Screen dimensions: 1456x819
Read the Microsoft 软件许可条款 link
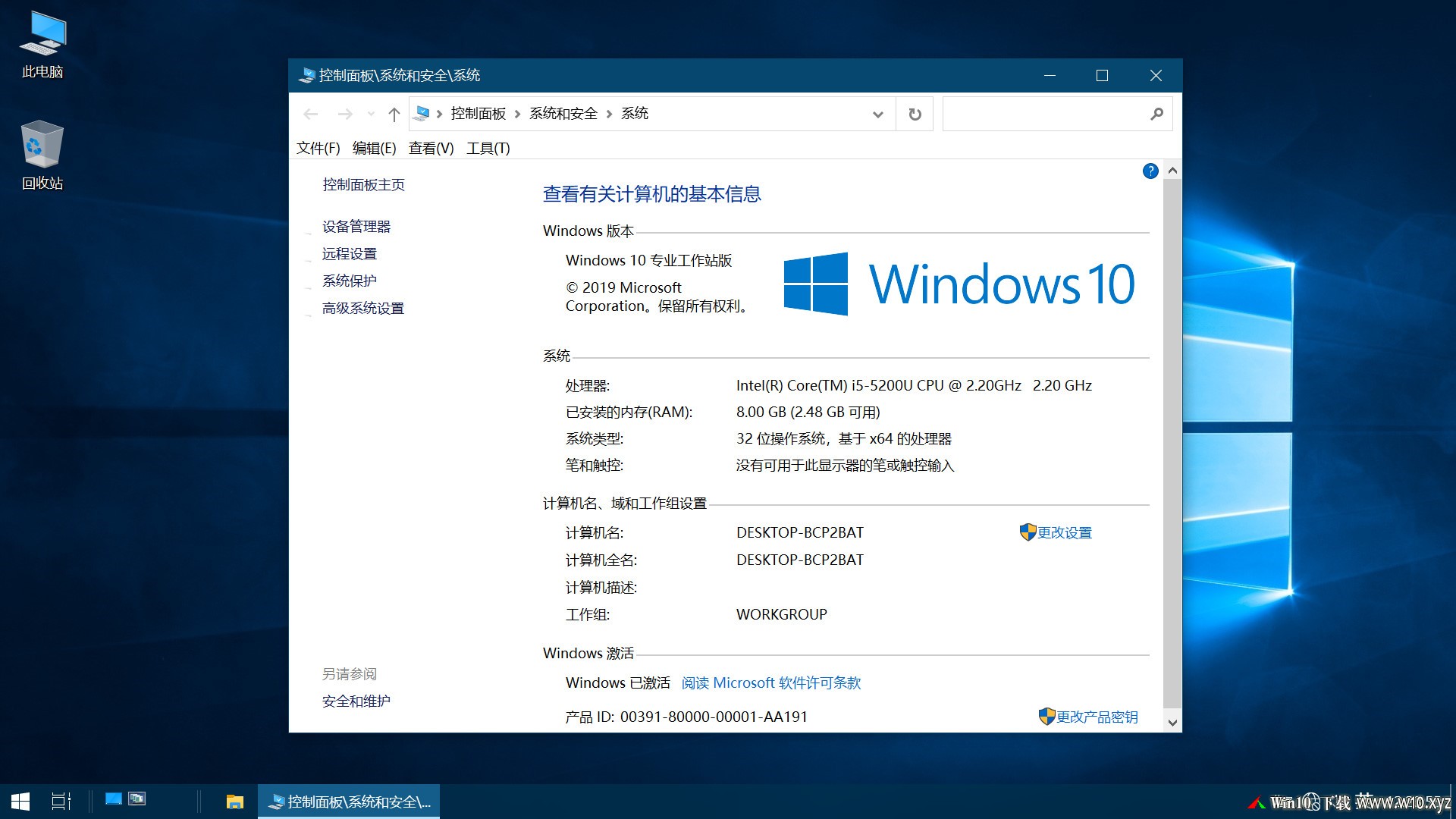tap(771, 682)
